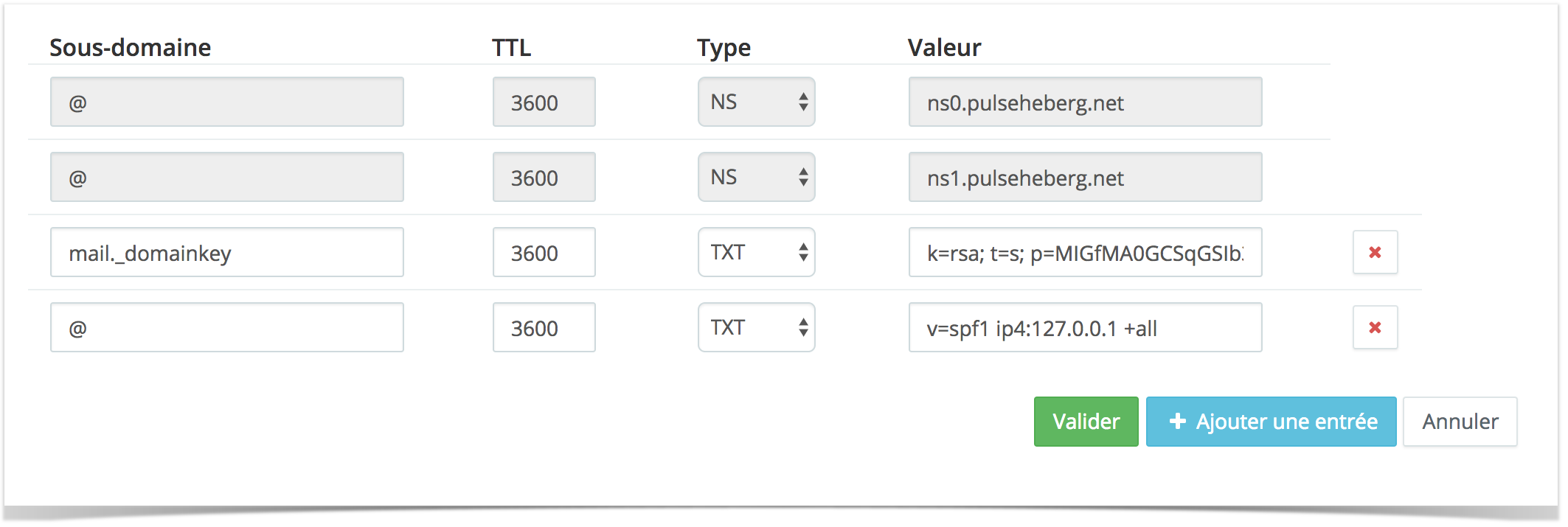Change record type of mail._domainkey row
The image size is (1568, 527).
pos(756,252)
